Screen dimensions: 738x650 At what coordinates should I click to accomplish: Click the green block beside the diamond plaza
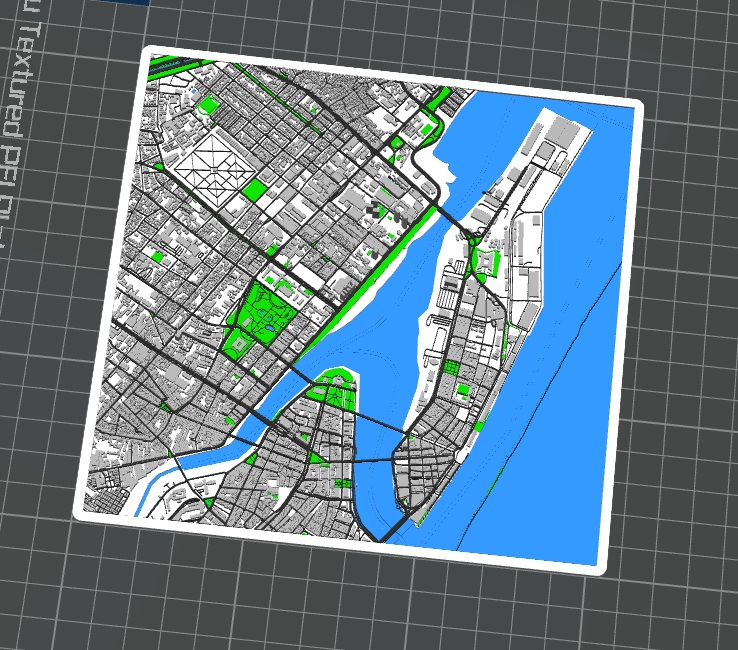pyautogui.click(x=255, y=190)
